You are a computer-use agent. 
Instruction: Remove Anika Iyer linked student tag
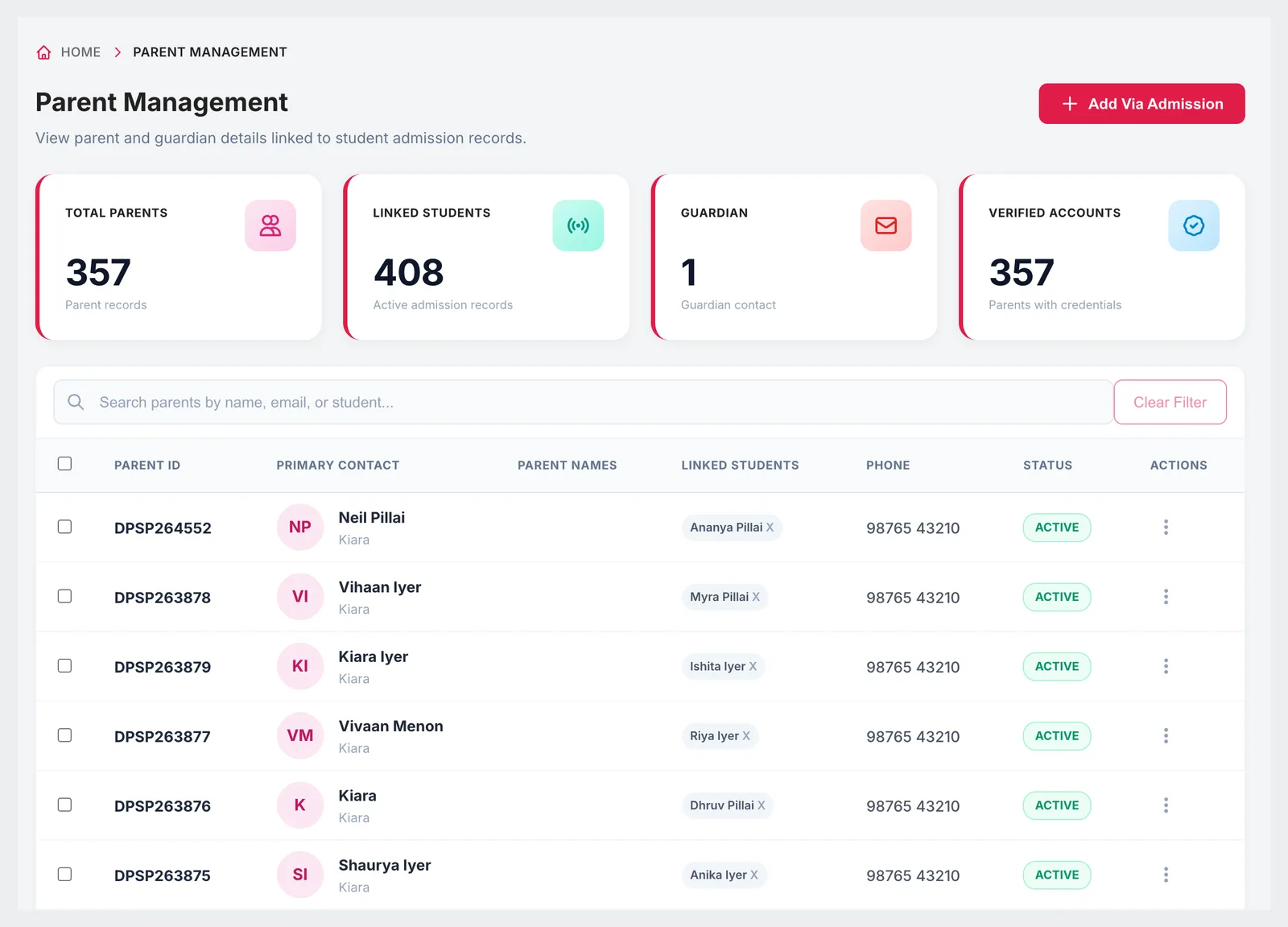click(x=754, y=875)
